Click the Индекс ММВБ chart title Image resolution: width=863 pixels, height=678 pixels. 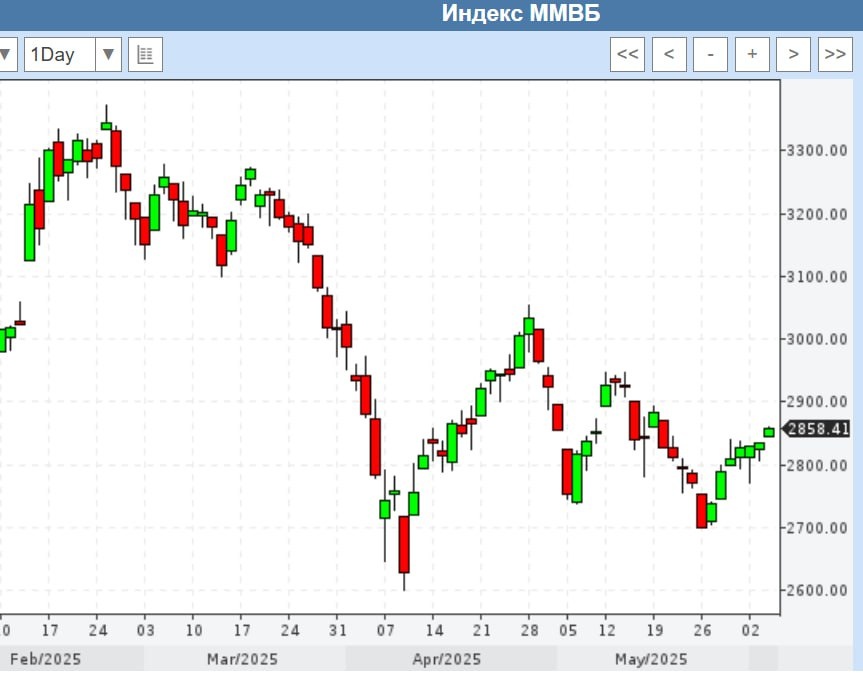521,13
